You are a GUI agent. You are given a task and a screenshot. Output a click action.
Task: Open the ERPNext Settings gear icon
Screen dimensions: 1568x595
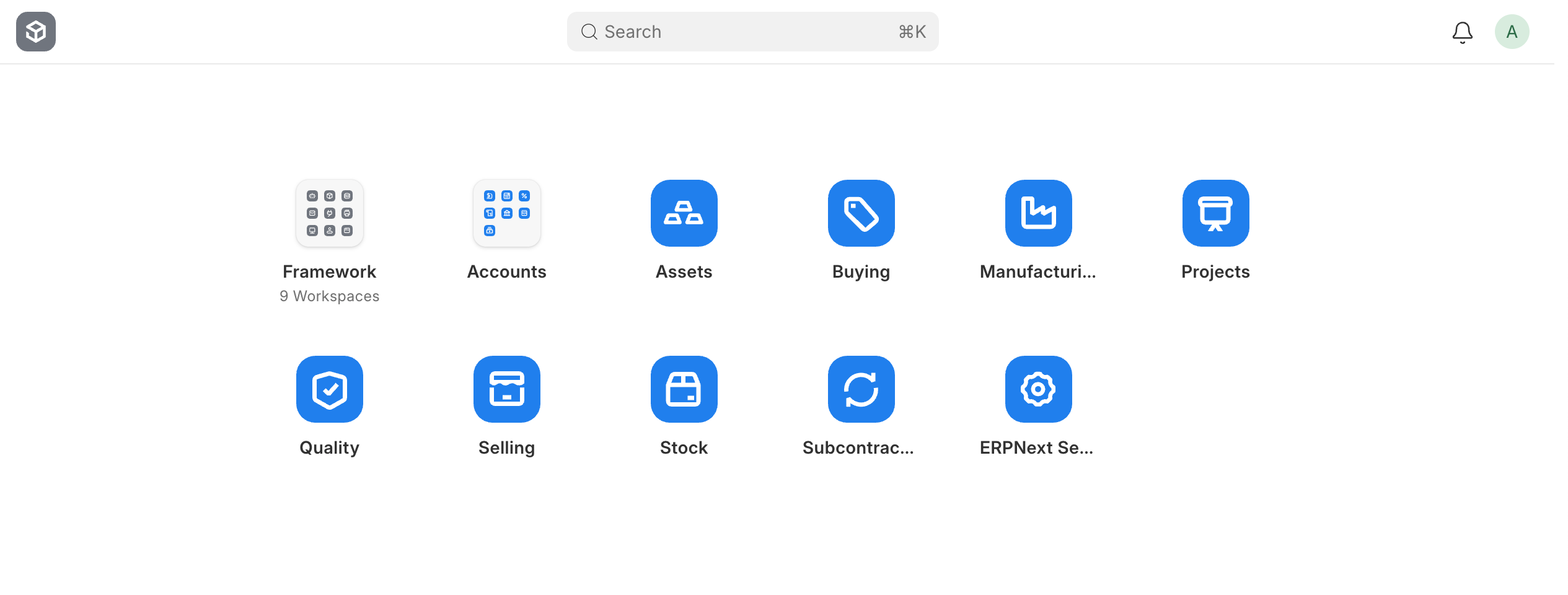tap(1038, 389)
